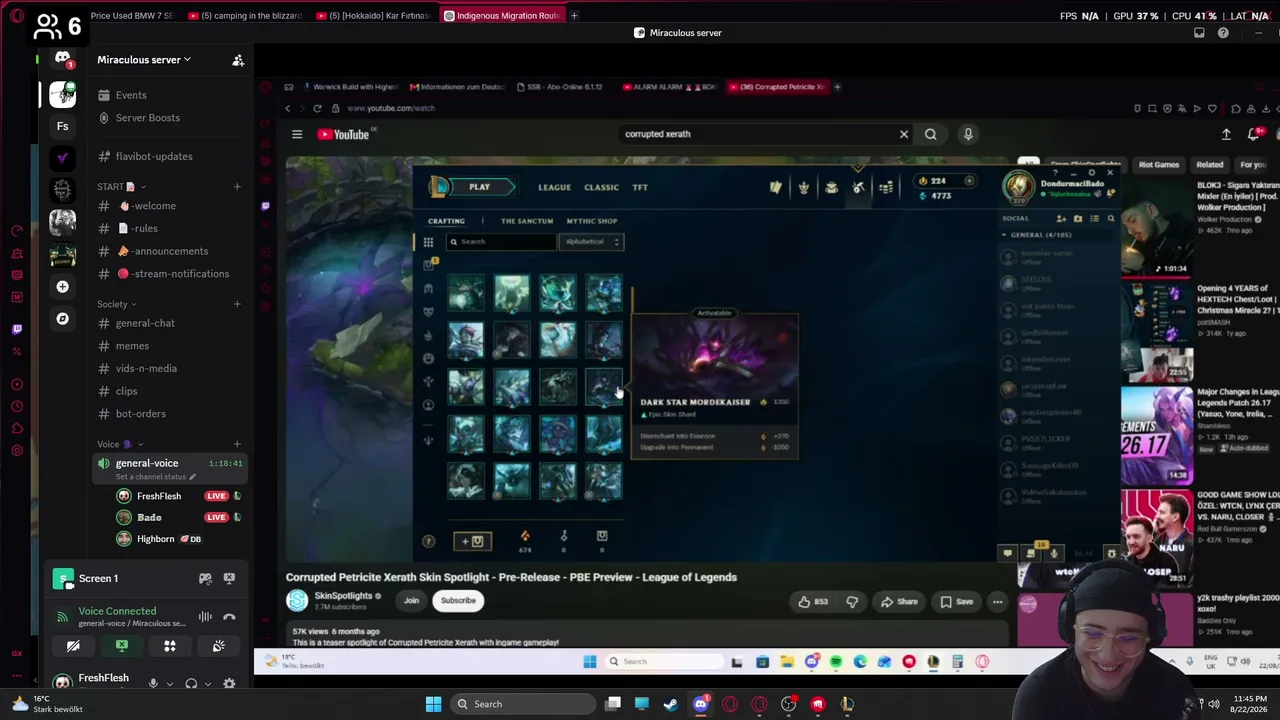Open the microphone input options arrow
1280x720 pixels.
(170, 684)
